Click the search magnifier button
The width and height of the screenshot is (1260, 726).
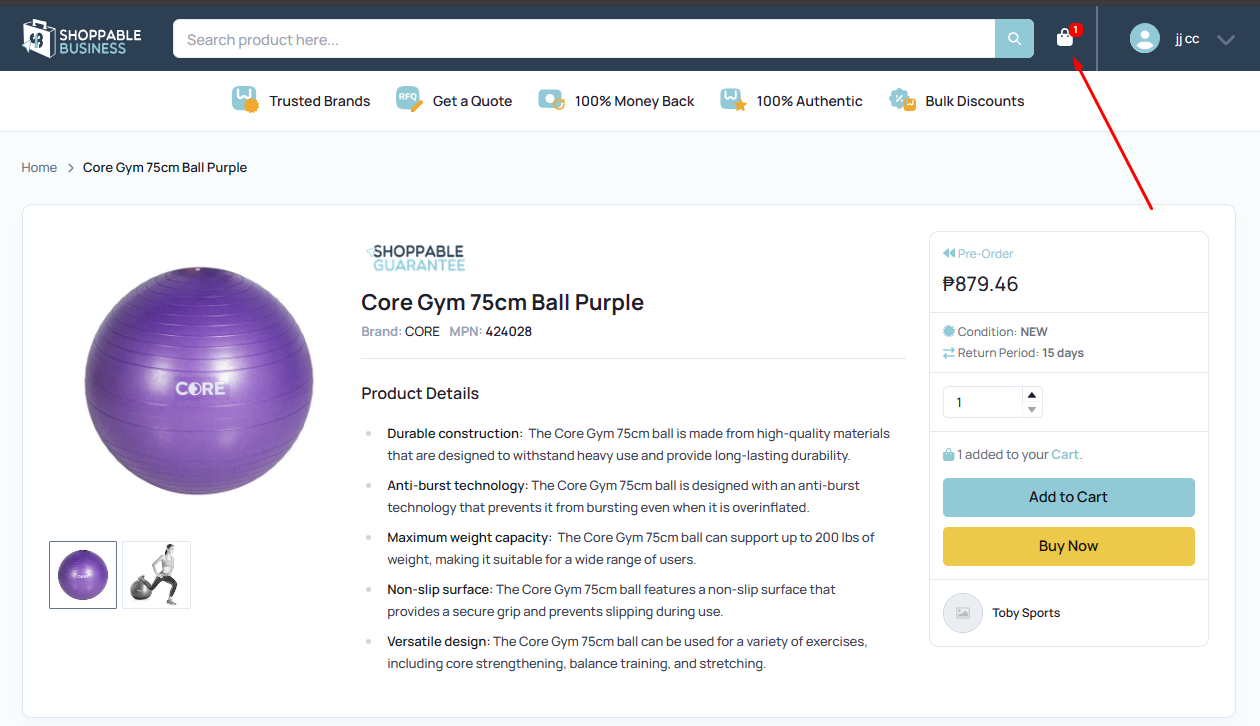coord(1014,39)
